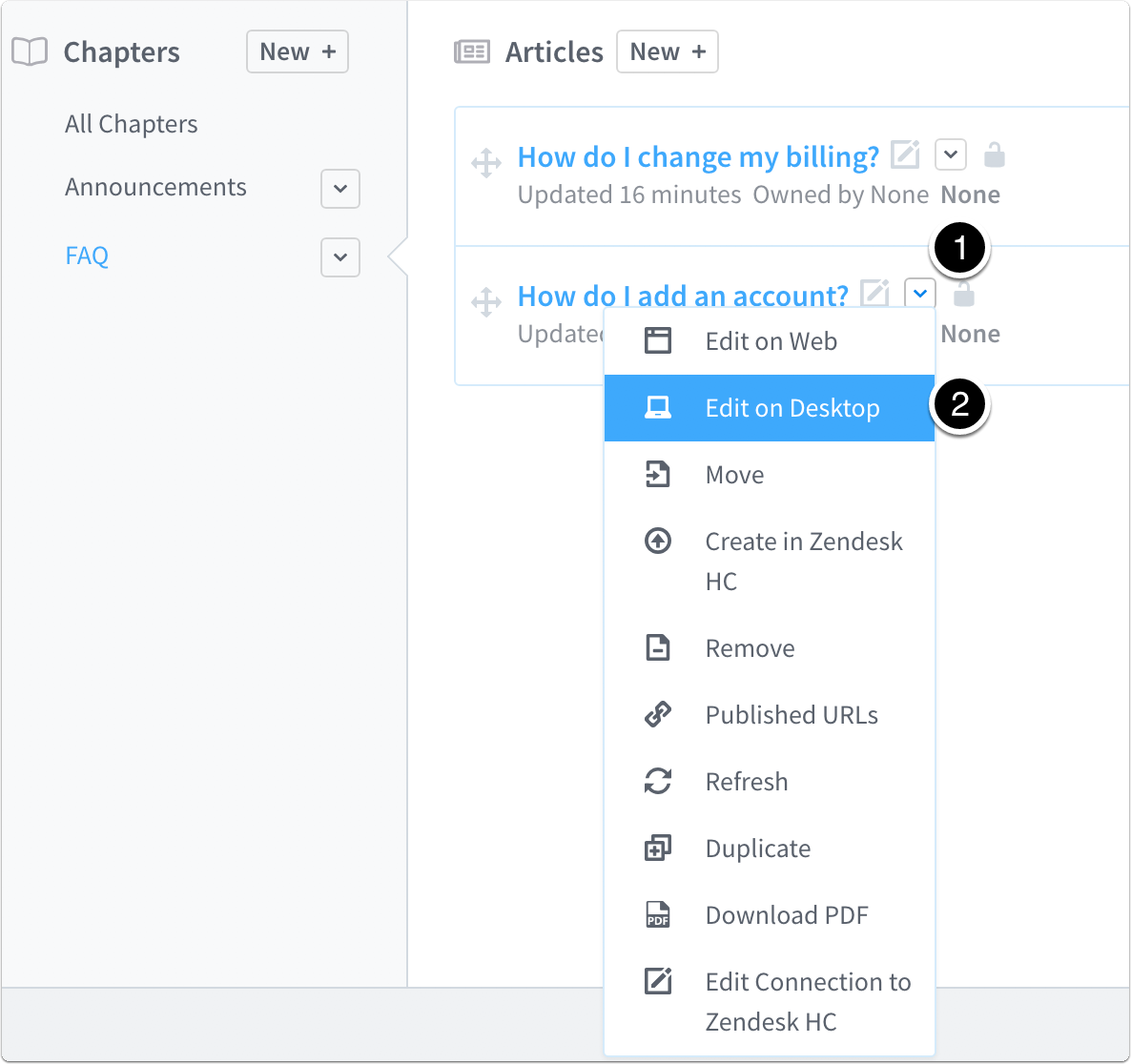
Task: Click the Create in Zendesk upload icon
Action: pyautogui.click(x=658, y=541)
